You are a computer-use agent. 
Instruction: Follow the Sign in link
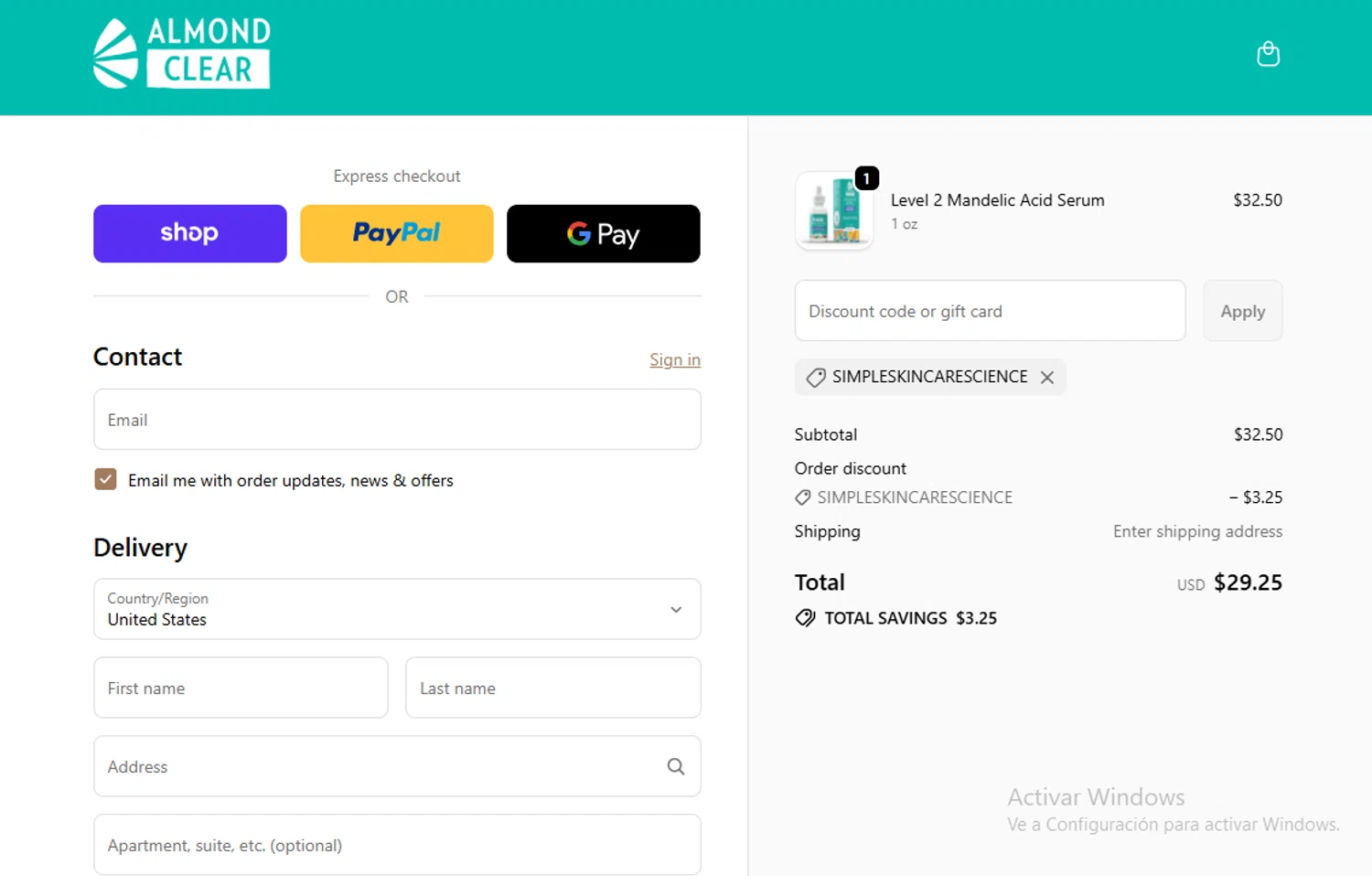[675, 359]
